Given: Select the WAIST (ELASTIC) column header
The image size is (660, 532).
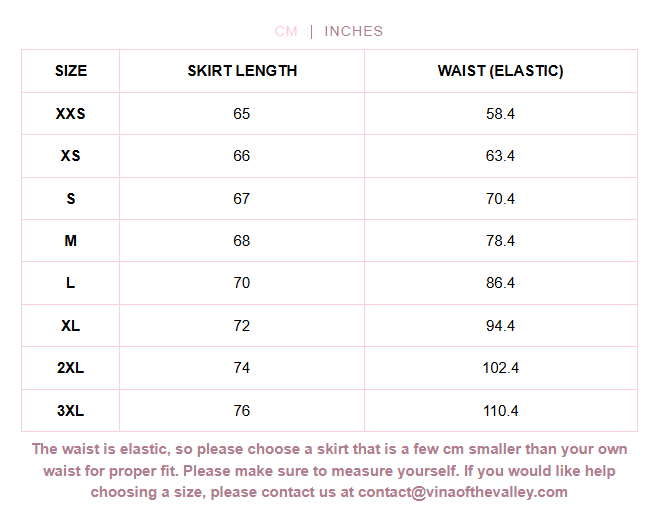Looking at the screenshot, I should pos(500,71).
